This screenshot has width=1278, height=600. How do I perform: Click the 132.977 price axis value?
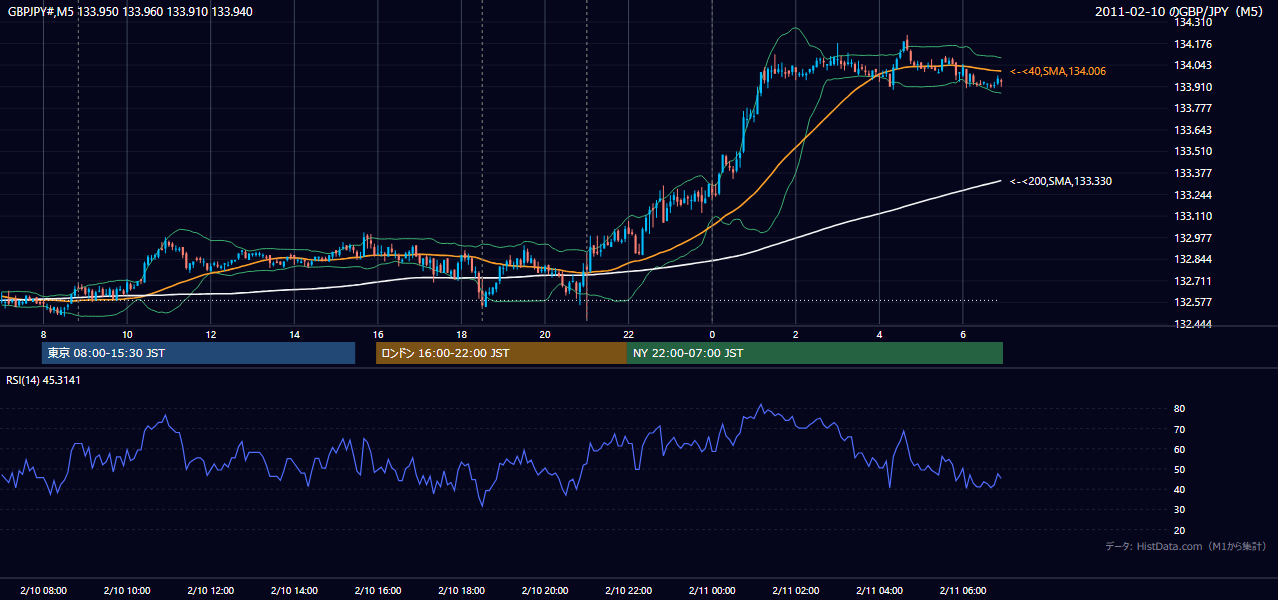1194,238
